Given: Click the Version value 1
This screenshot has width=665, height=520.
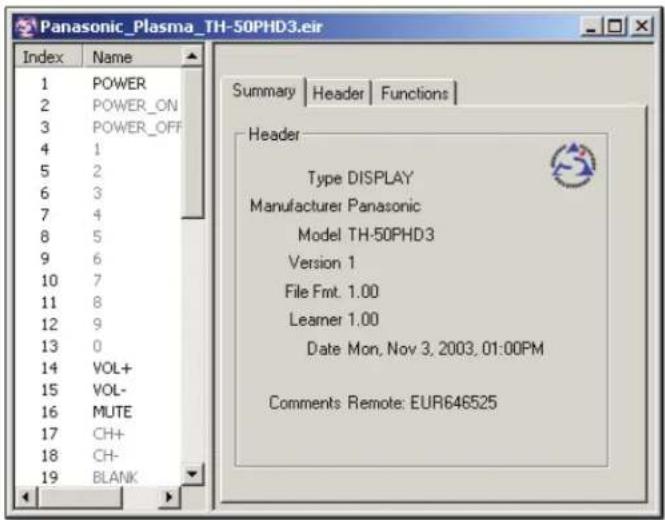Looking at the screenshot, I should [352, 263].
